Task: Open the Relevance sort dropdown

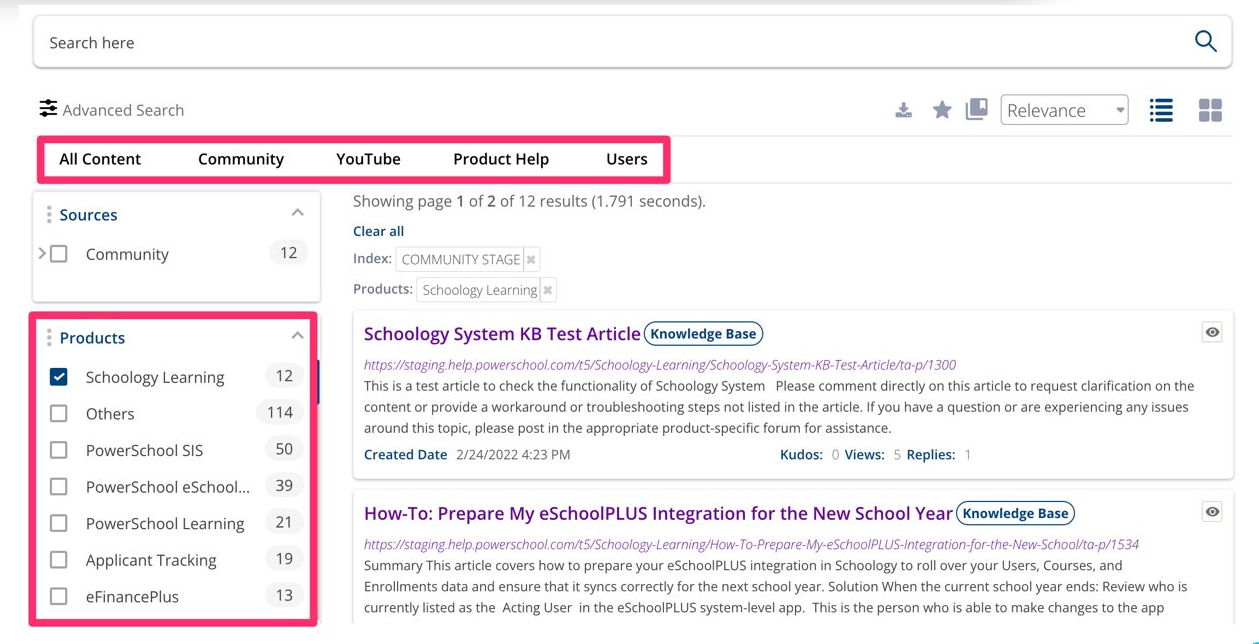Action: [1063, 110]
